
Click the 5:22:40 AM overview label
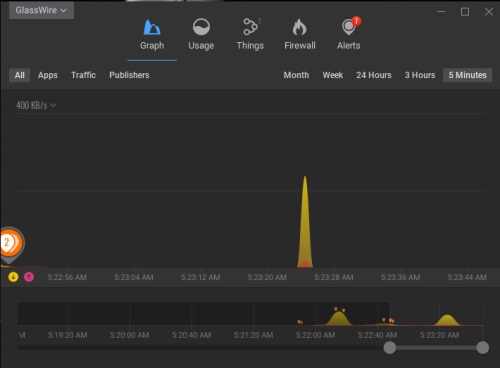[378, 335]
